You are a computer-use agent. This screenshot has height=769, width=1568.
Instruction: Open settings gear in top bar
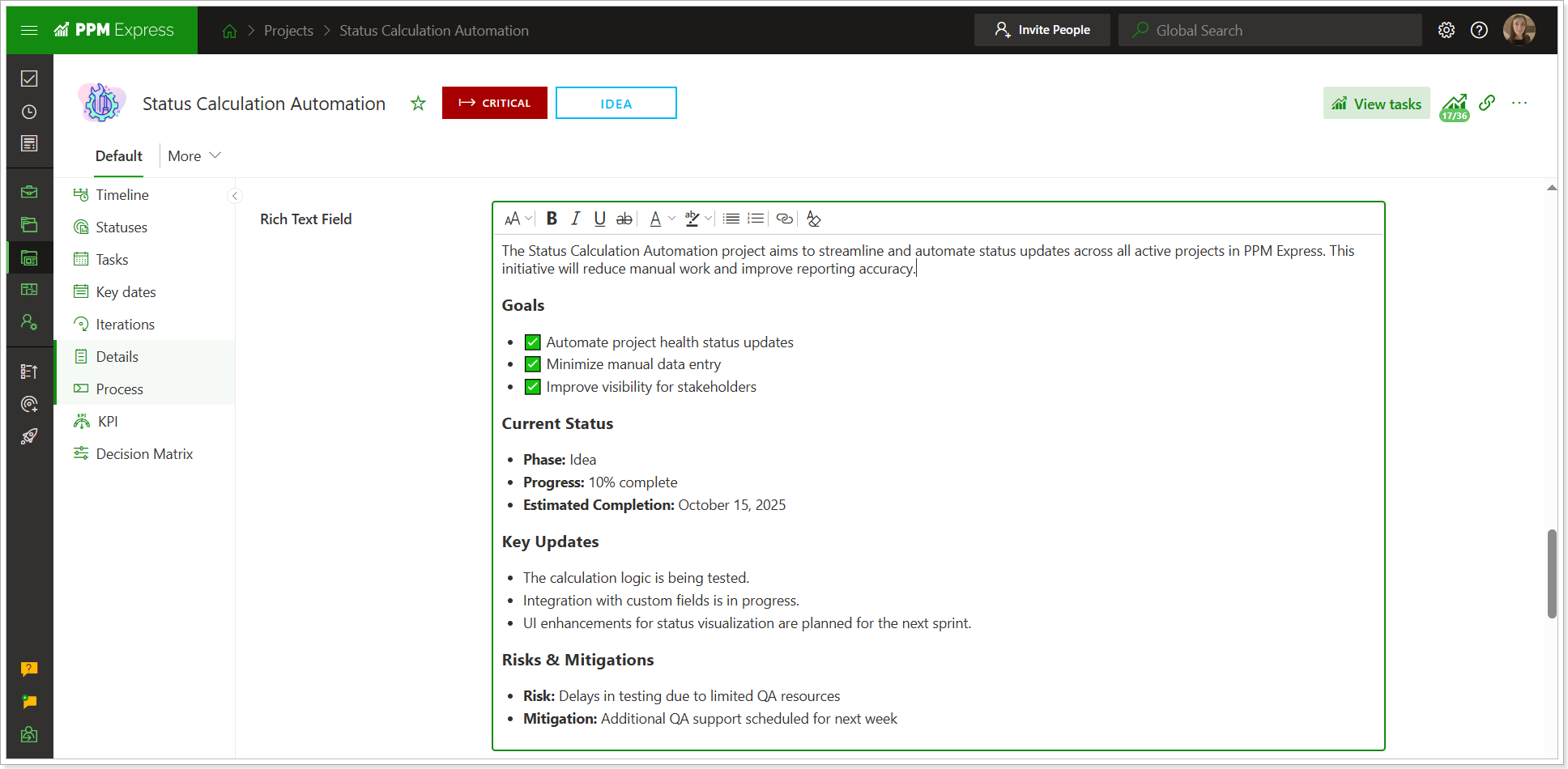[x=1447, y=30]
